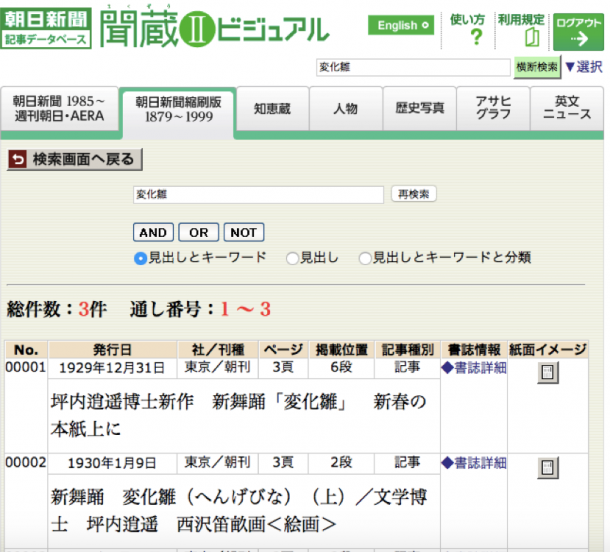Open 書誌詳細 link for article 00002
This screenshot has height=552, width=610.
(x=474, y=463)
